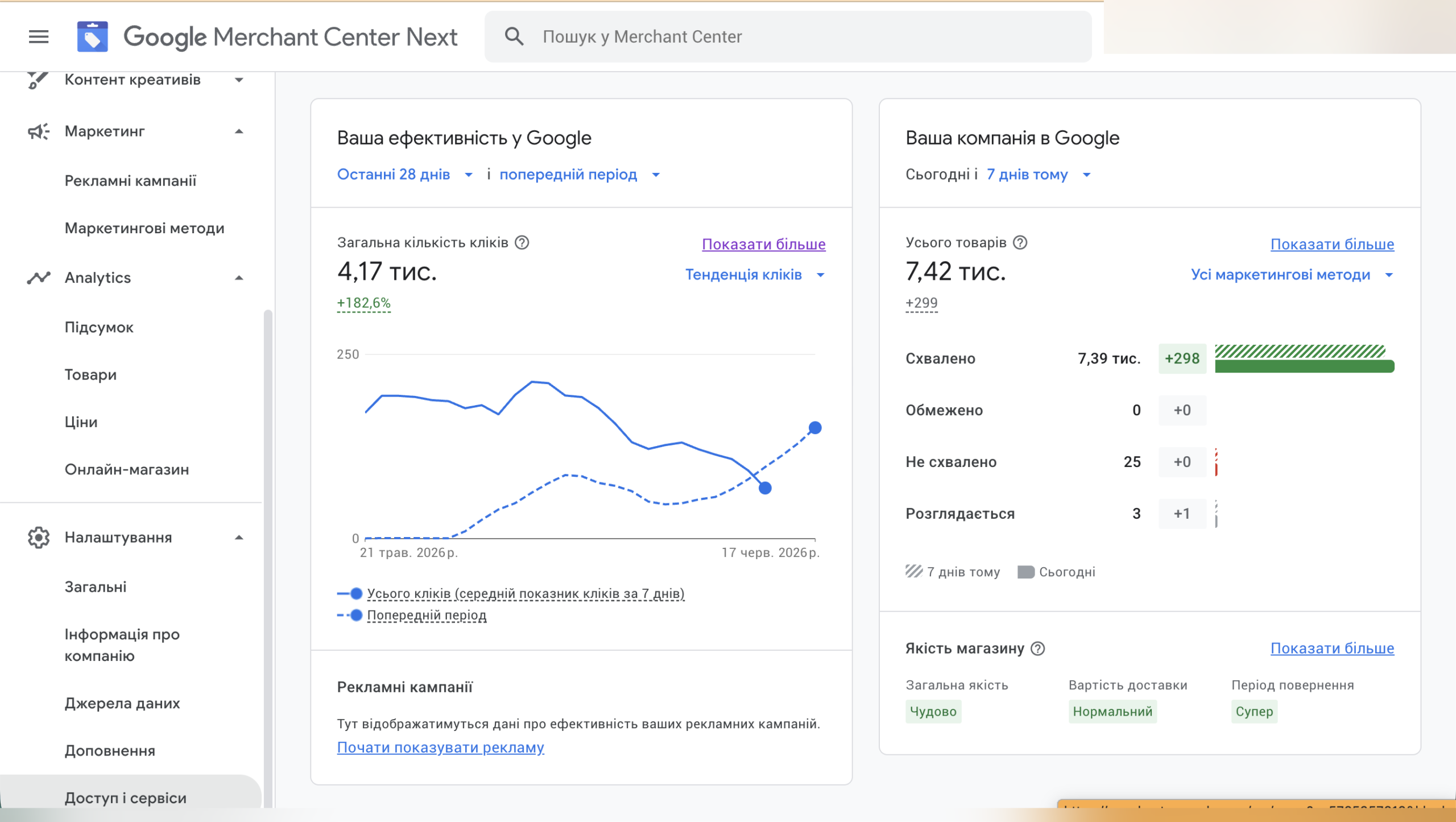Click the +298 approved badge
Viewport: 1456px width, 822px height.
[1182, 358]
